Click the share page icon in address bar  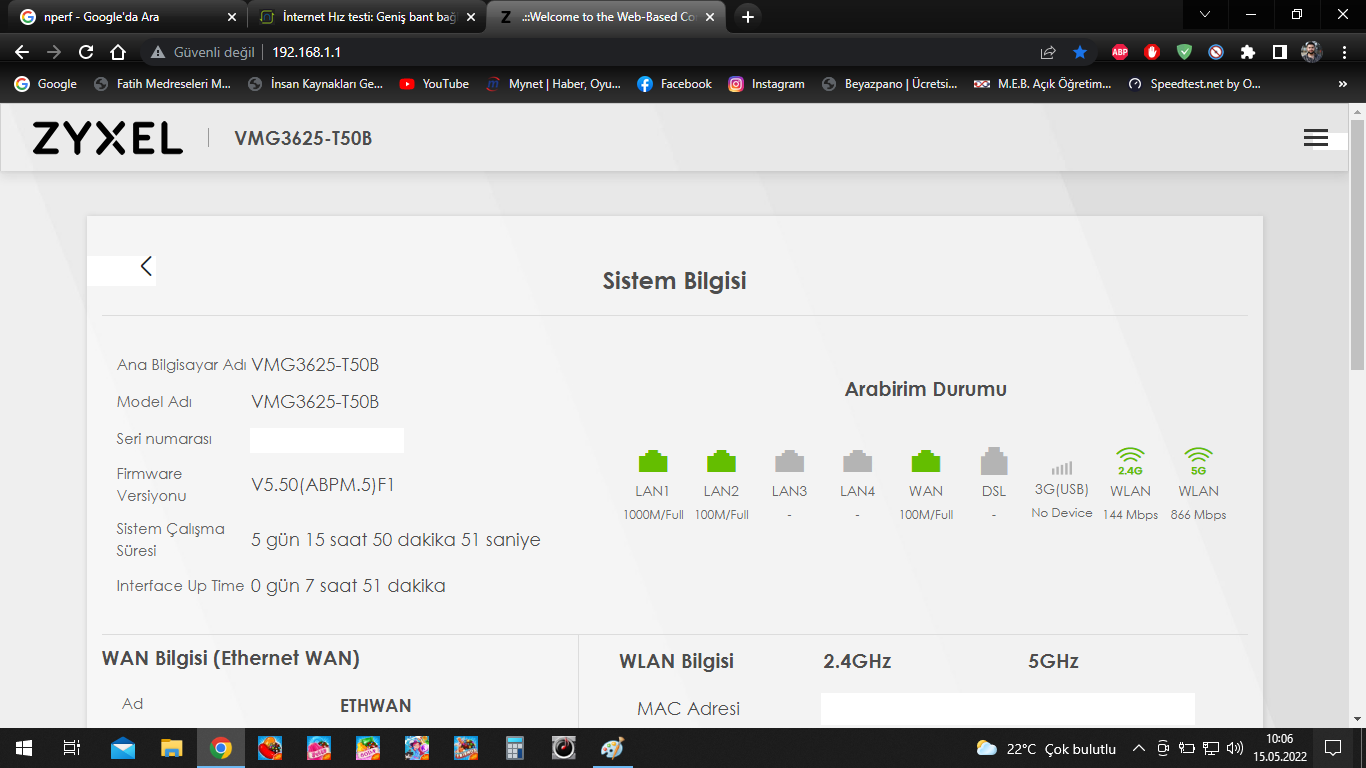pyautogui.click(x=1048, y=52)
